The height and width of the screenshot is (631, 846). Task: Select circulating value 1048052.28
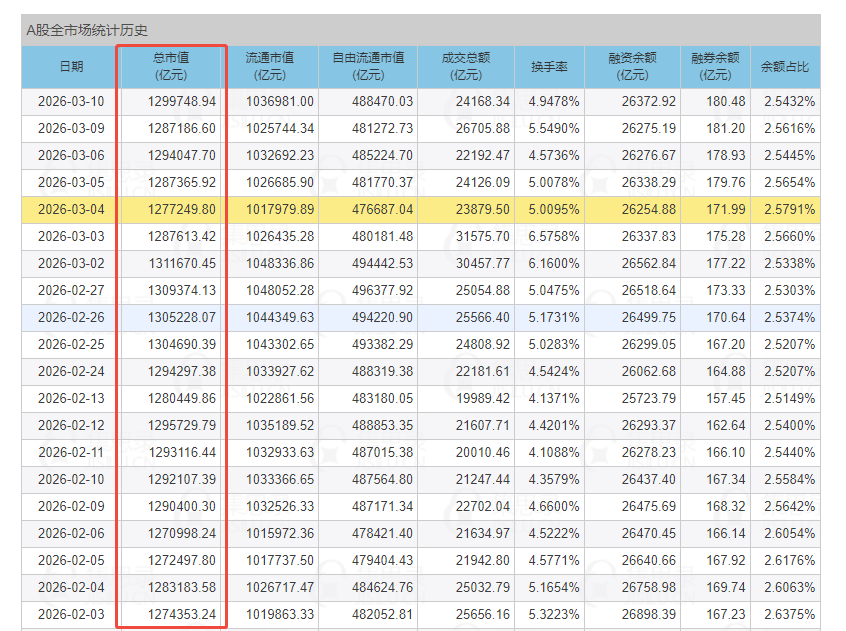[280, 290]
